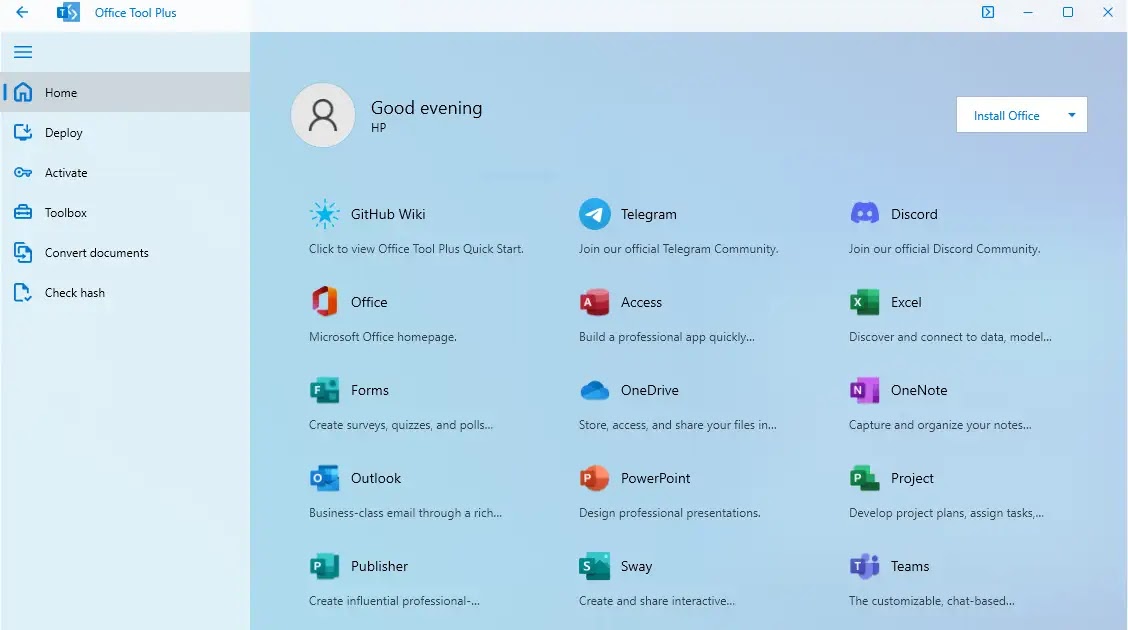Open the Activate page
Image resolution: width=1128 pixels, height=630 pixels.
coord(125,173)
